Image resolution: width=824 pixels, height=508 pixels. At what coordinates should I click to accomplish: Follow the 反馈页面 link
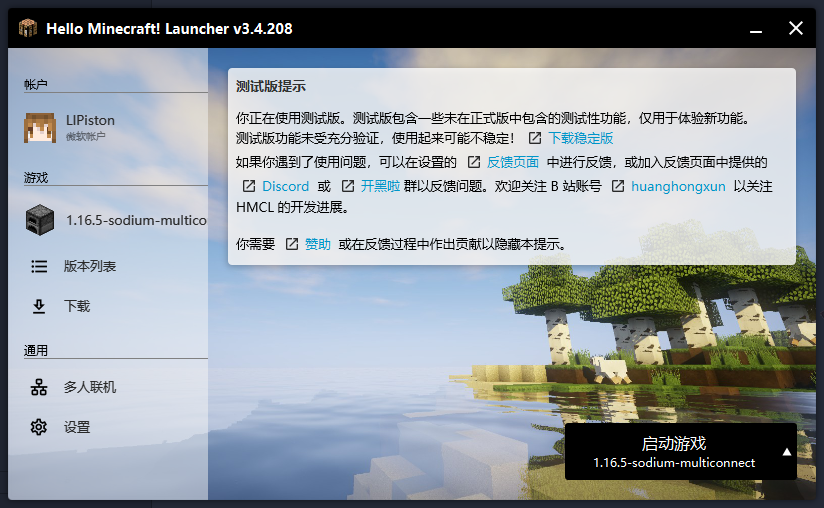pos(513,162)
